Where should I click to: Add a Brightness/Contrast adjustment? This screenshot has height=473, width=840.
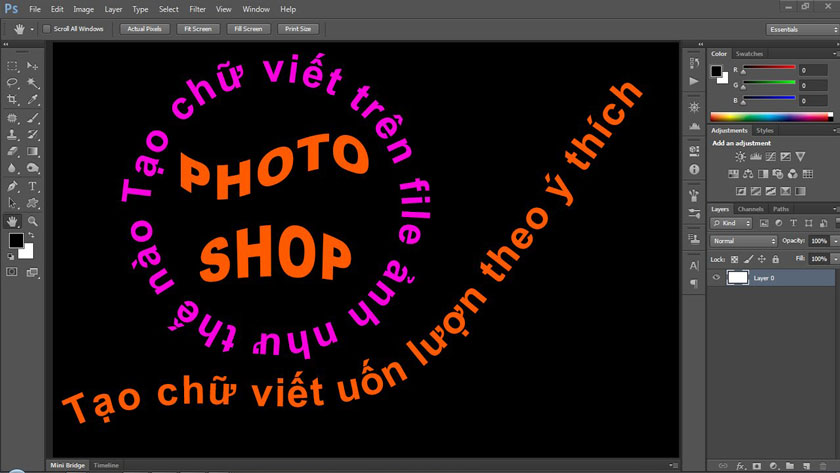tap(740, 156)
